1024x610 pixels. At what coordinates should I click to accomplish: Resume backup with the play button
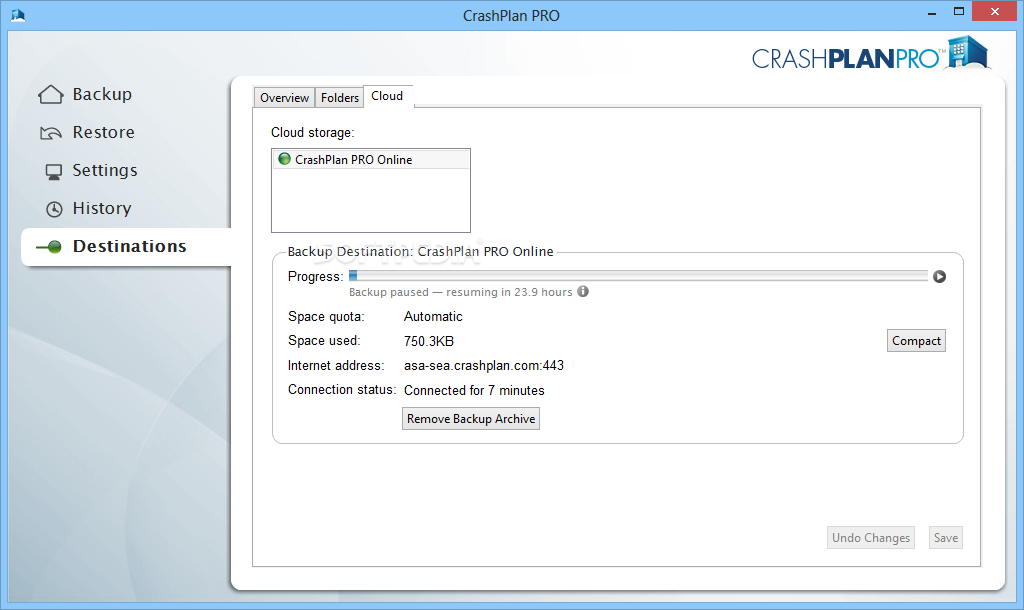click(x=939, y=276)
